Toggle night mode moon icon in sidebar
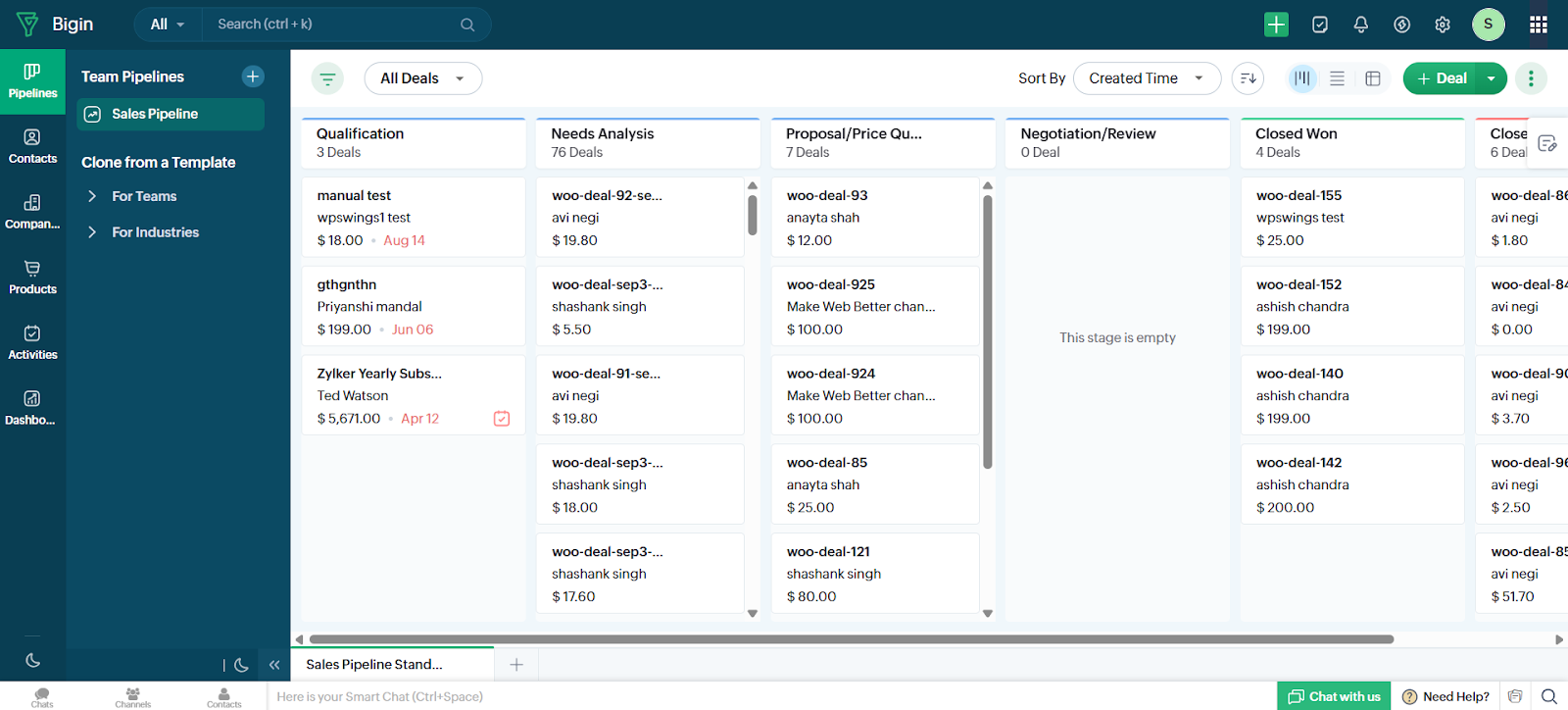The image size is (1568, 710). click(32, 660)
